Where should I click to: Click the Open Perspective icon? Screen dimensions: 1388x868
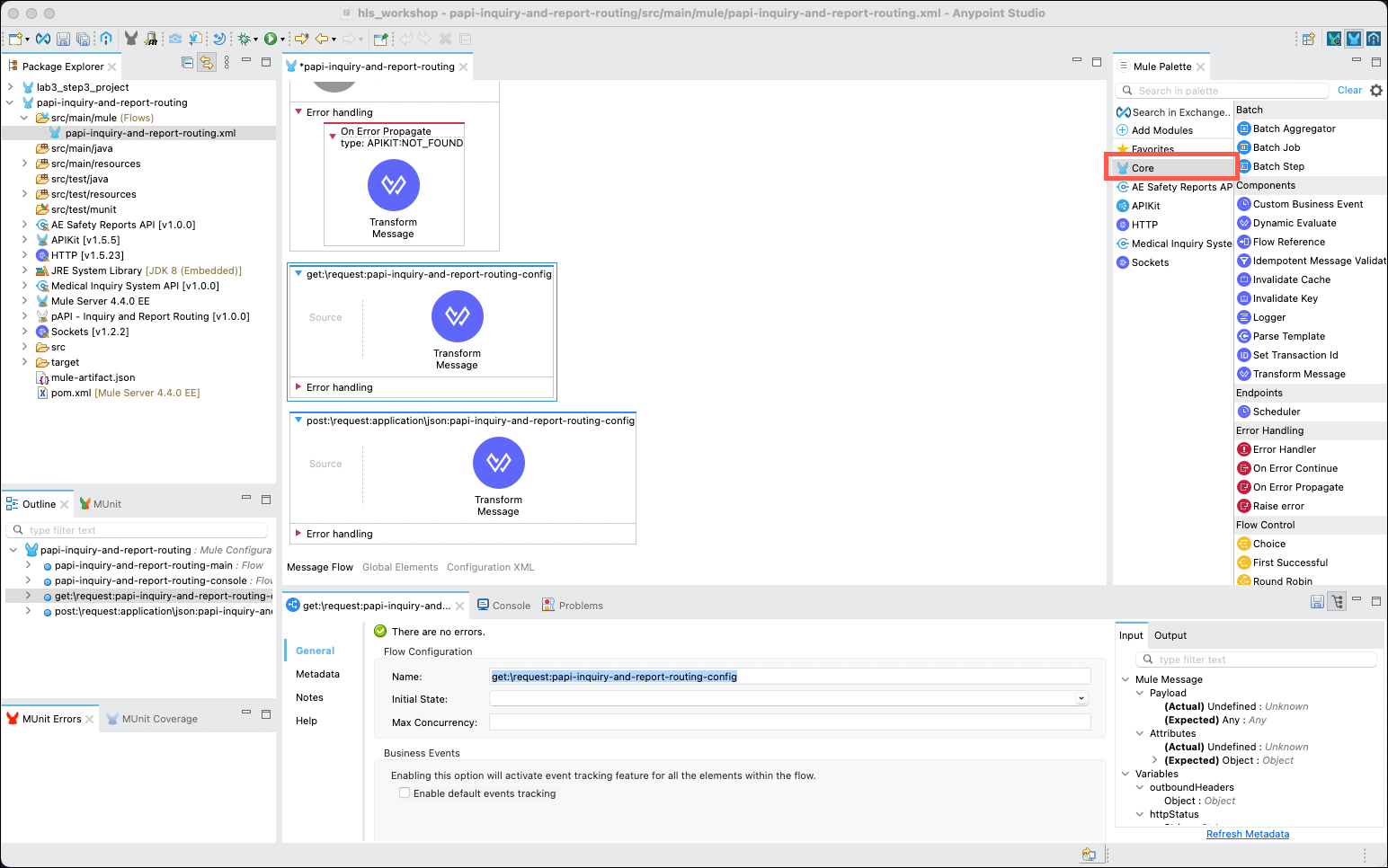(1309, 39)
